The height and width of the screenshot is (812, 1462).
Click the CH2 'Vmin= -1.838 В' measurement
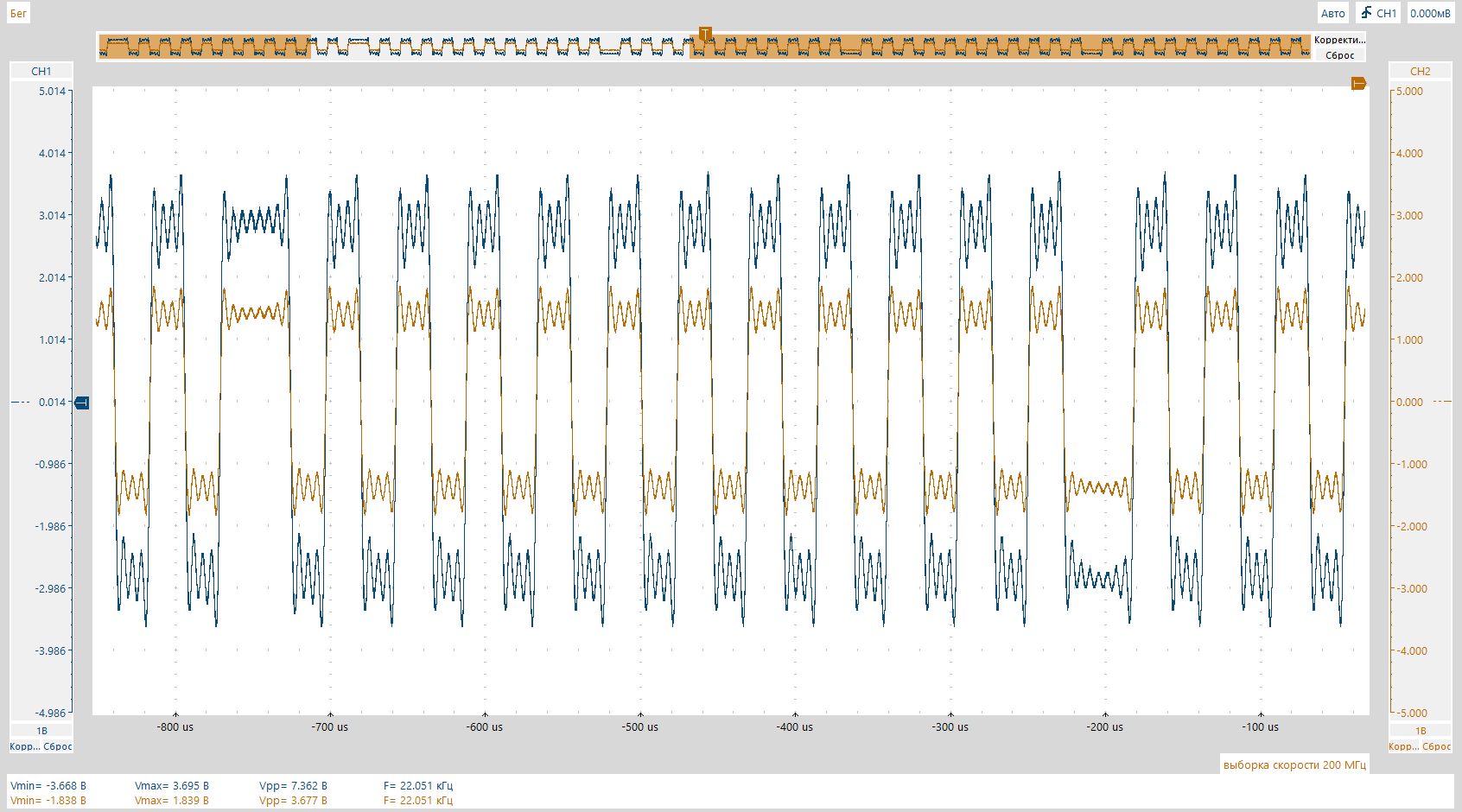tap(48, 800)
